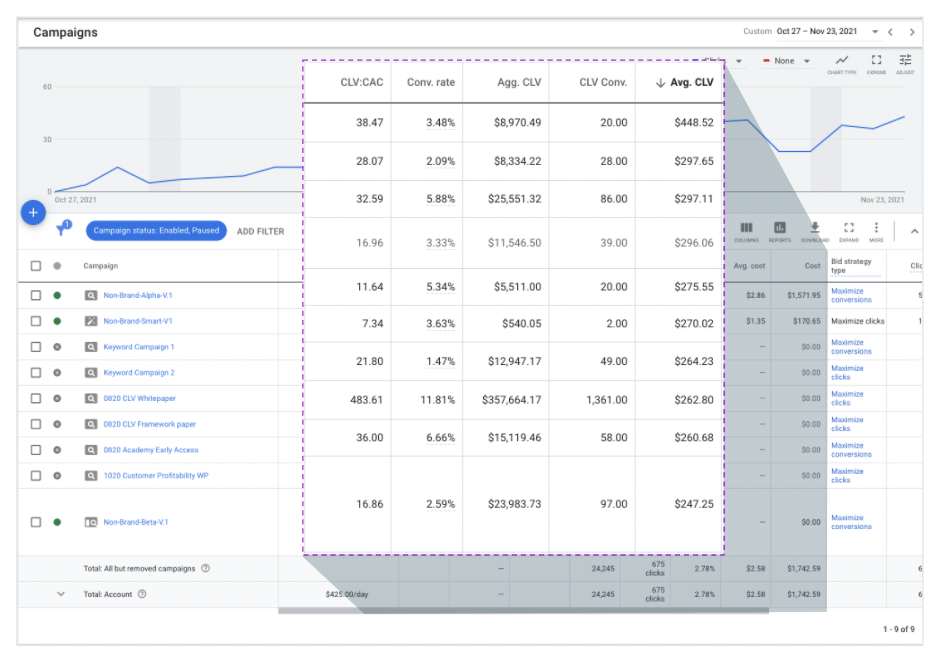Screen dimensions: 936x660
Task: Open Maximize conversions link for Non-Brand-Alpha-V.1
Action: [851, 295]
